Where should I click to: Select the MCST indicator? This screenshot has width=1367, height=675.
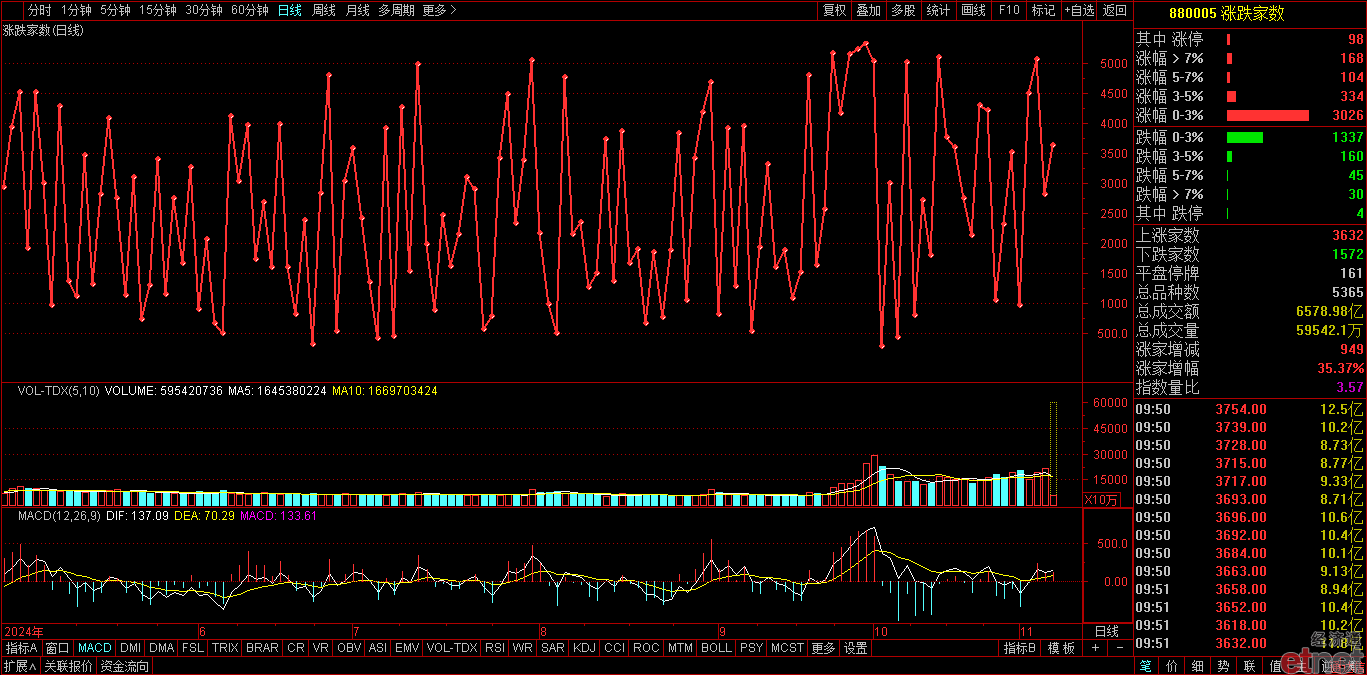[787, 648]
